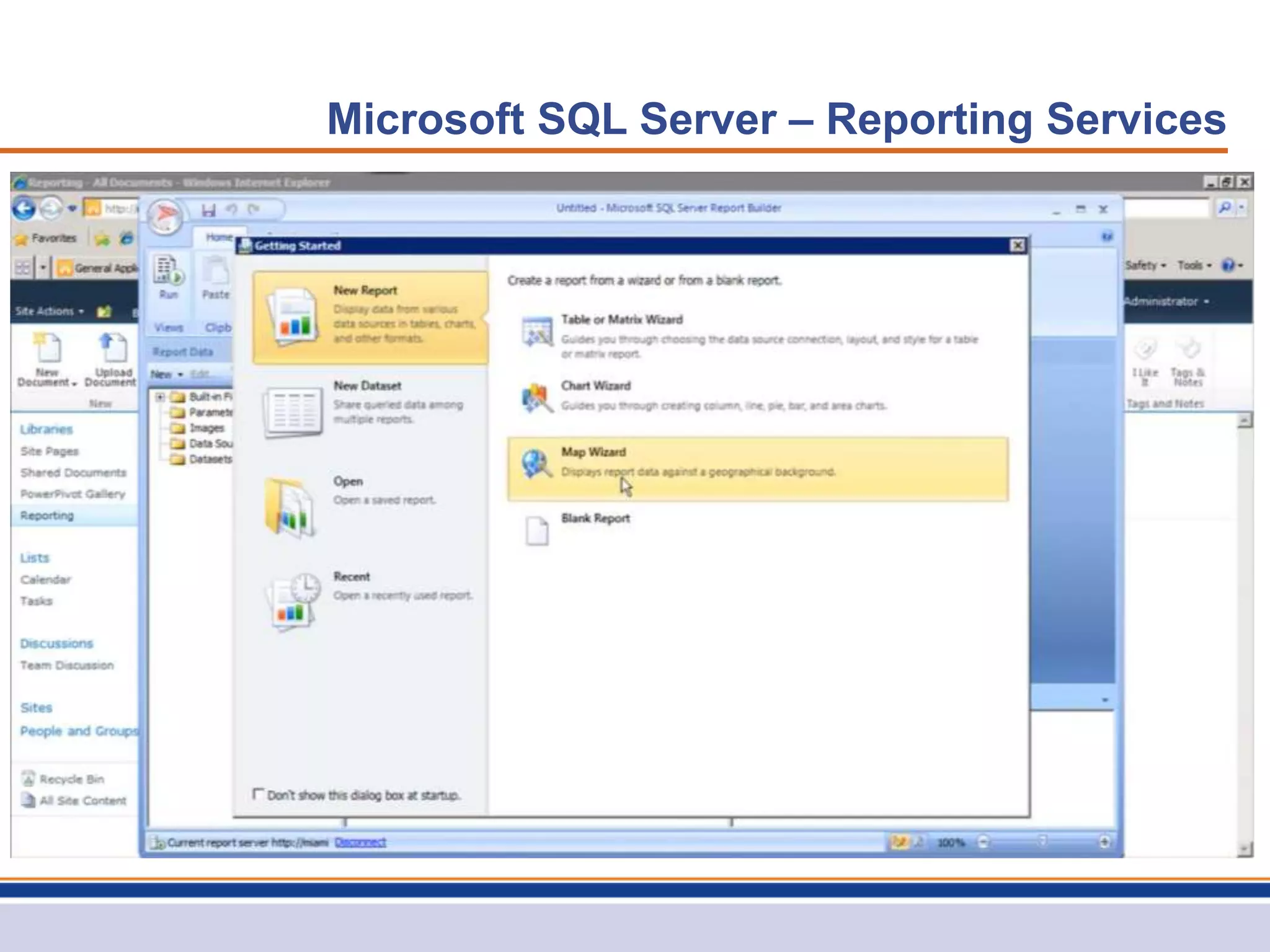Screen dimensions: 1270x952
Task: Open the recent pages dropdown beside navigation arrows
Action: [x=72, y=208]
